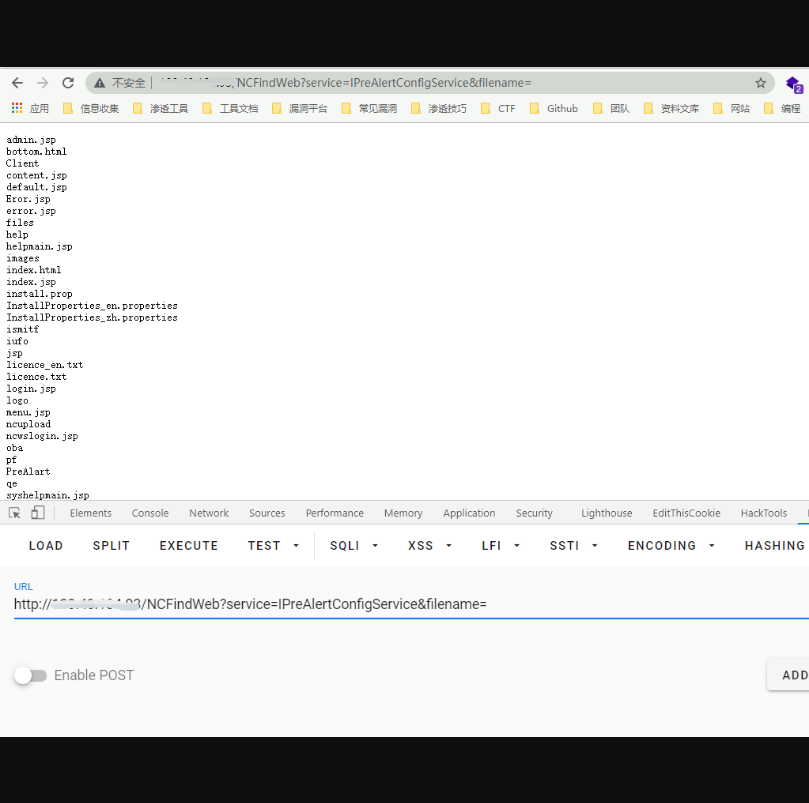Screen dimensions: 809x803
Task: Toggle the Enable POST switch
Action: [x=30, y=675]
